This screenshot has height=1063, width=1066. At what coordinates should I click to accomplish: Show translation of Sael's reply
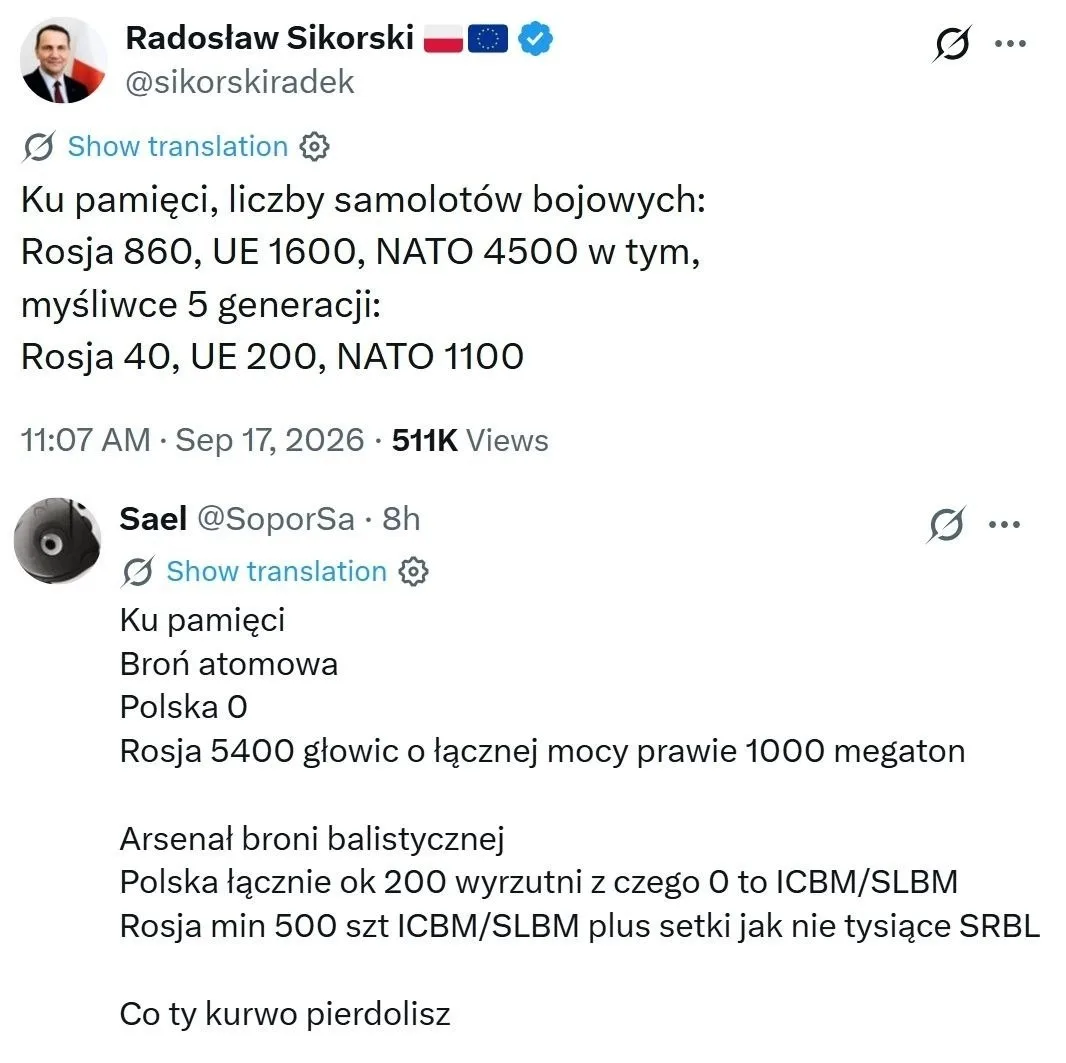(277, 572)
